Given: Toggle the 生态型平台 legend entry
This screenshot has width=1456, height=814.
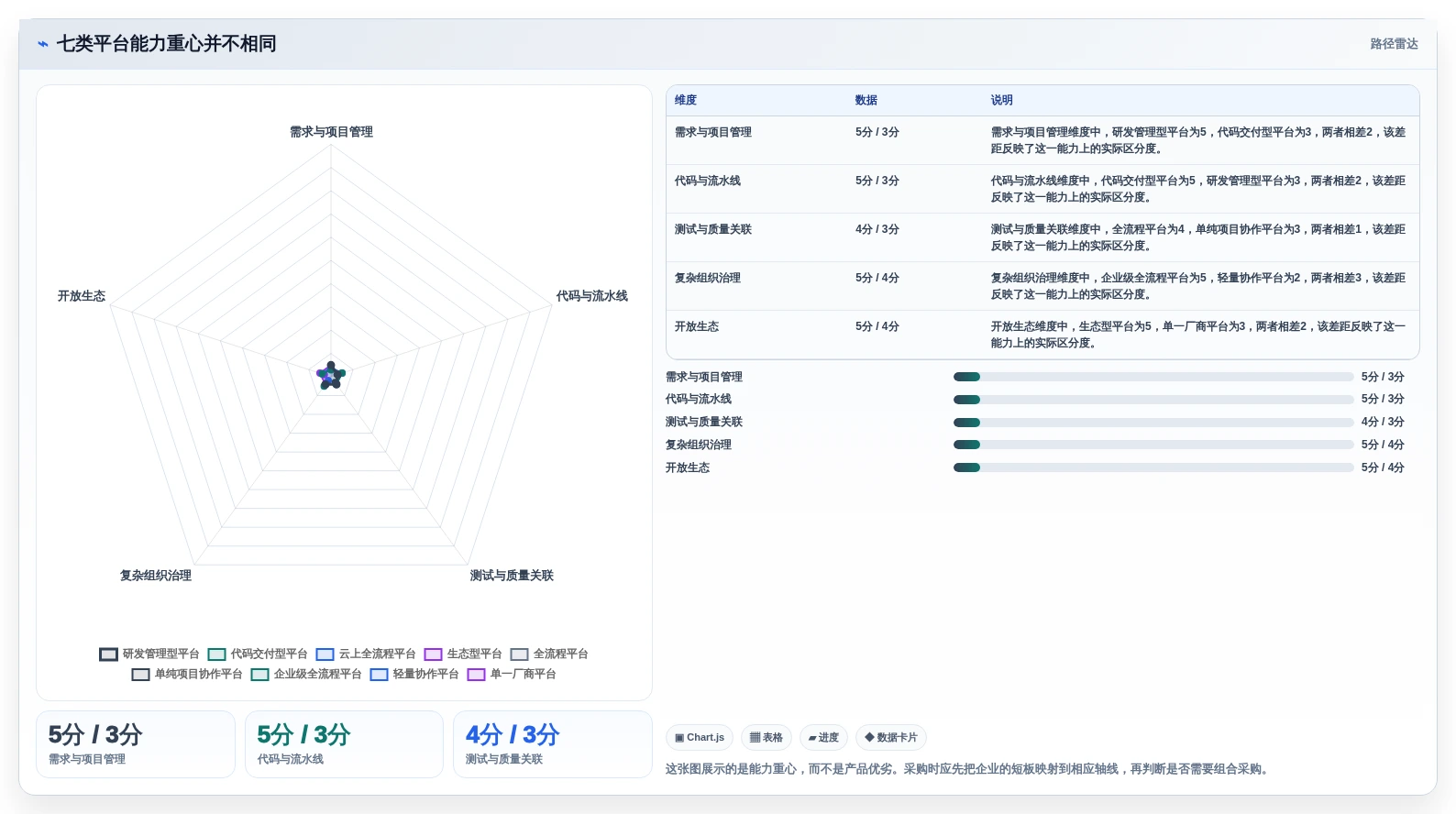Looking at the screenshot, I should coord(463,654).
